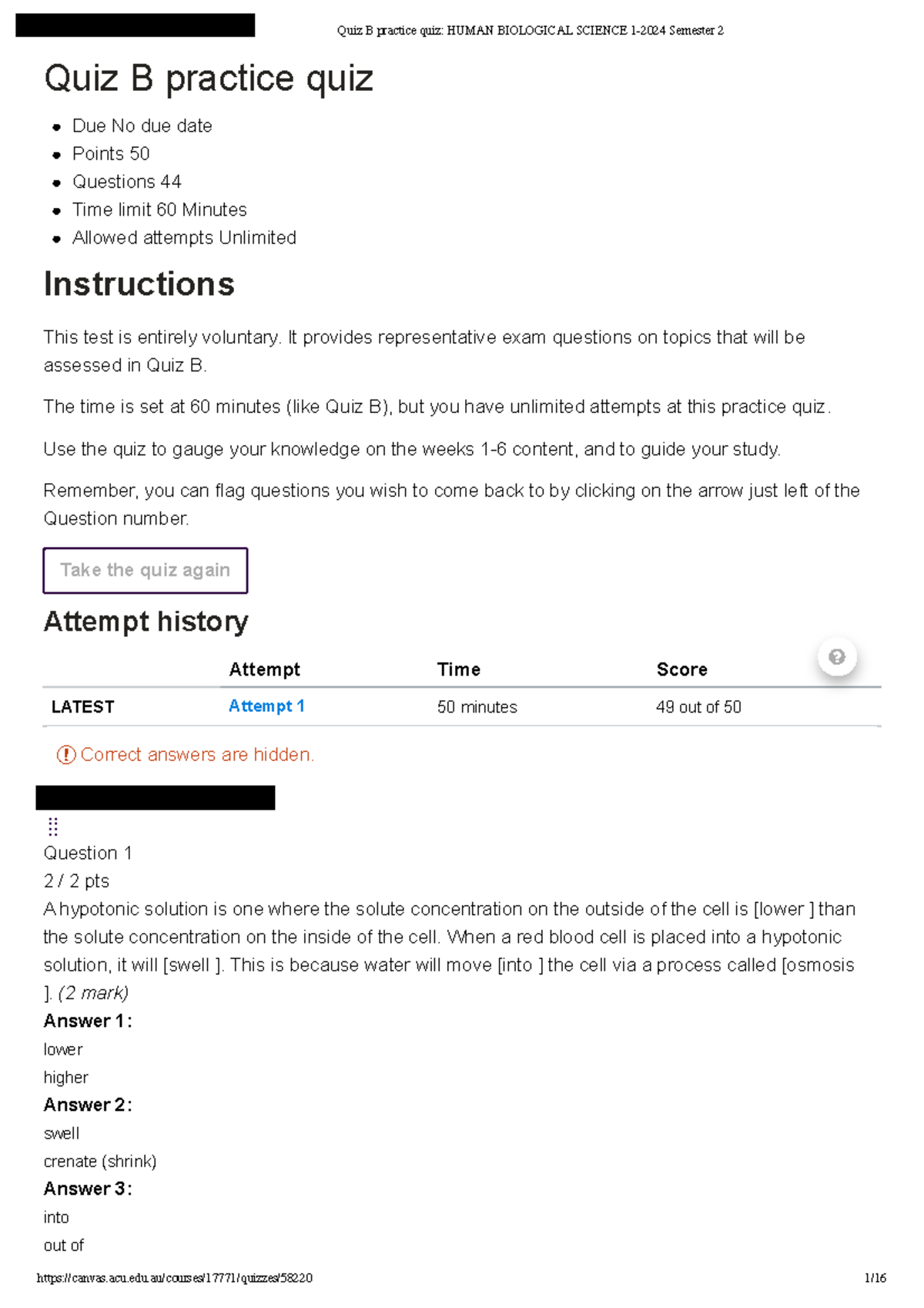Click the bullet icon beside "Due No due date"
Image resolution: width=924 pixels, height=1308 pixels.
click(x=55, y=128)
